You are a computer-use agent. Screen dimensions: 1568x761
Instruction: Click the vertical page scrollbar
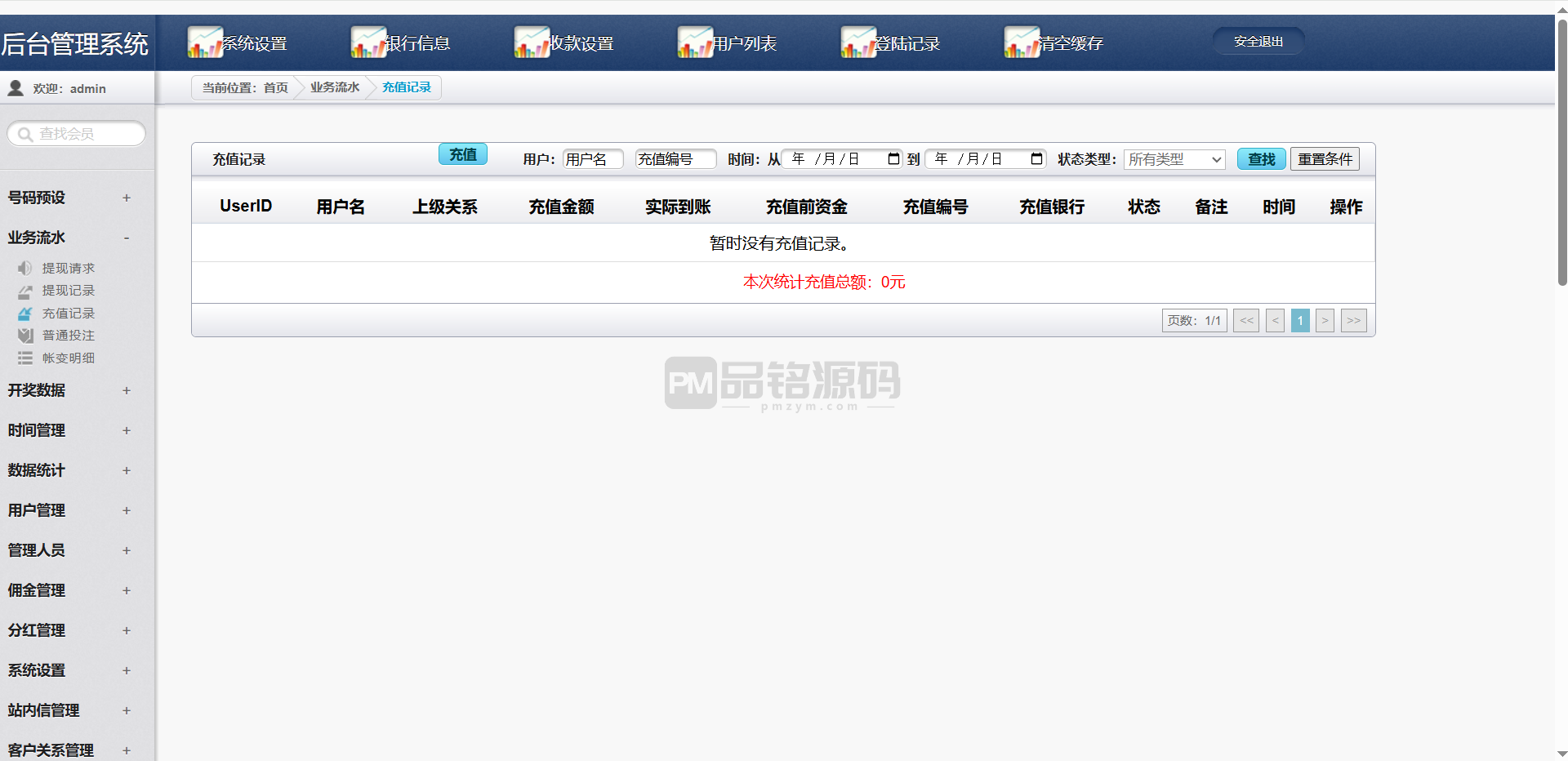click(x=1561, y=151)
